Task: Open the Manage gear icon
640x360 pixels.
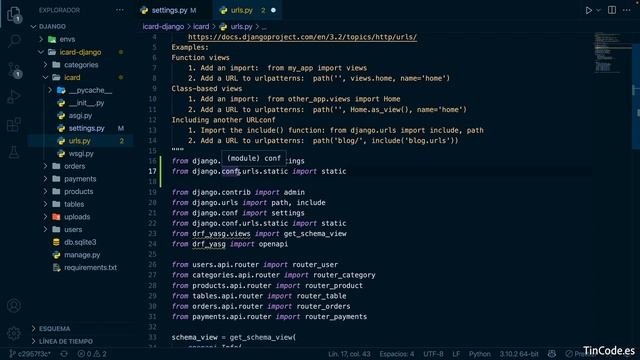Action: tap(14, 333)
